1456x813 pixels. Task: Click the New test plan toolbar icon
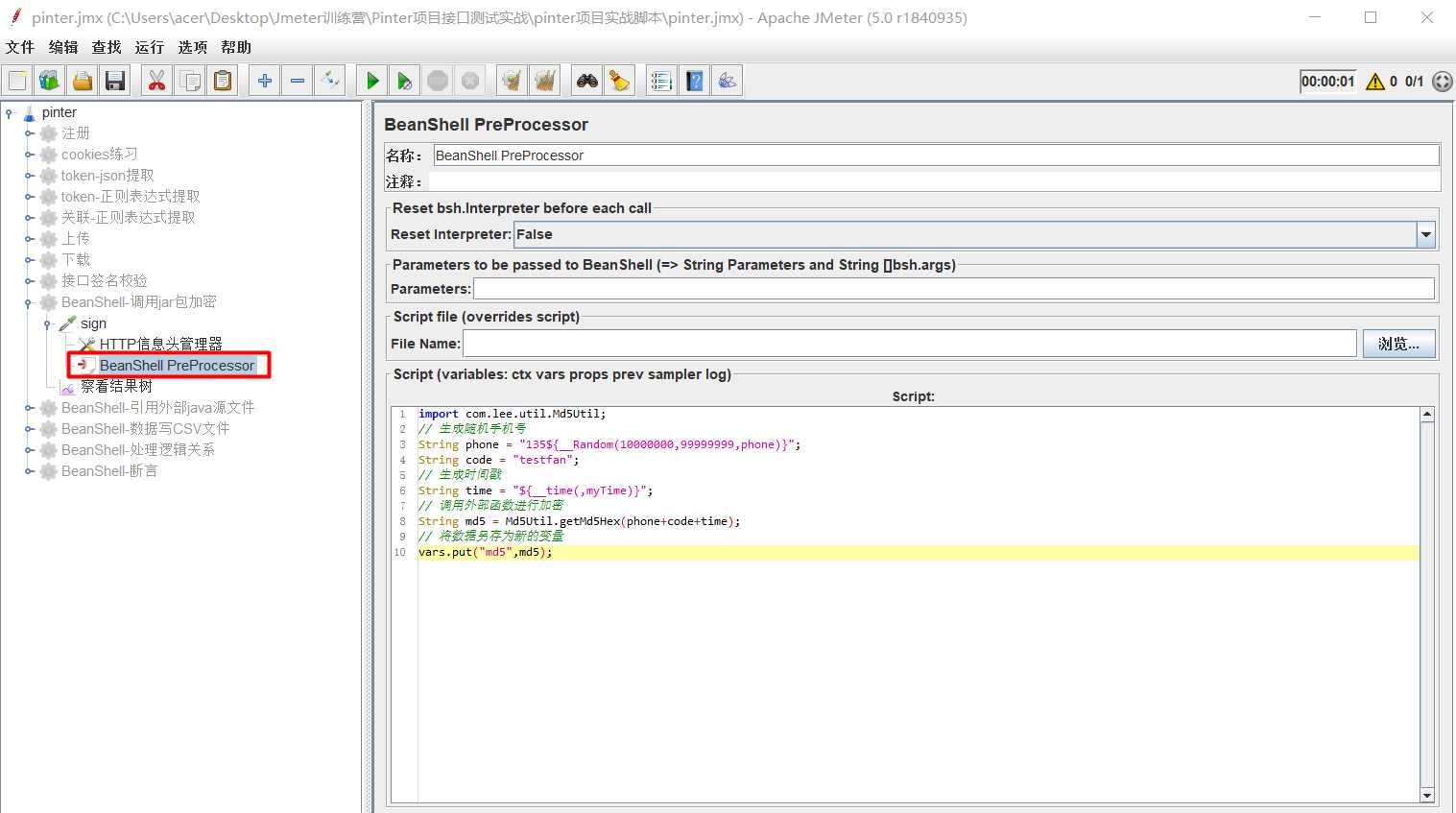(17, 81)
